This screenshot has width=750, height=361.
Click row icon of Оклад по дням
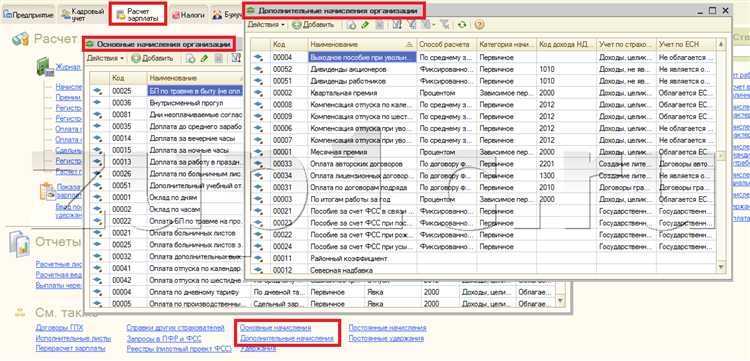point(99,197)
